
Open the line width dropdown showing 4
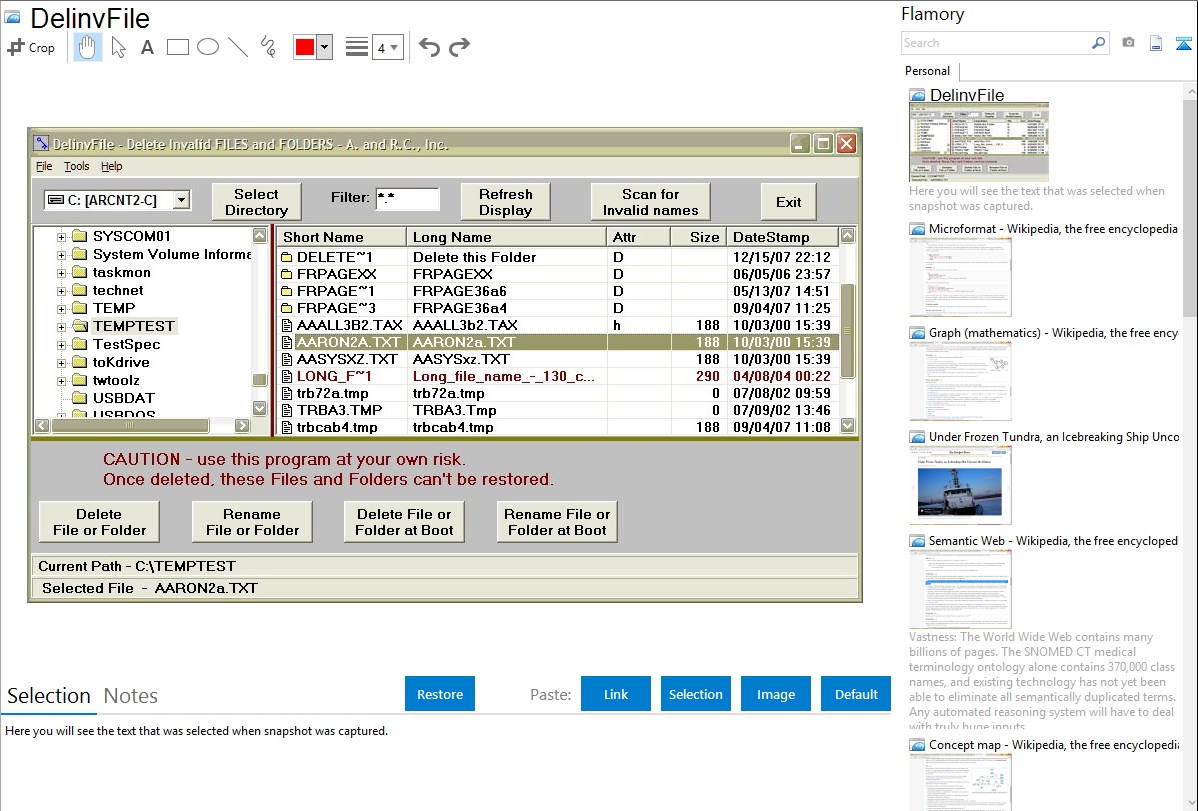(x=387, y=47)
